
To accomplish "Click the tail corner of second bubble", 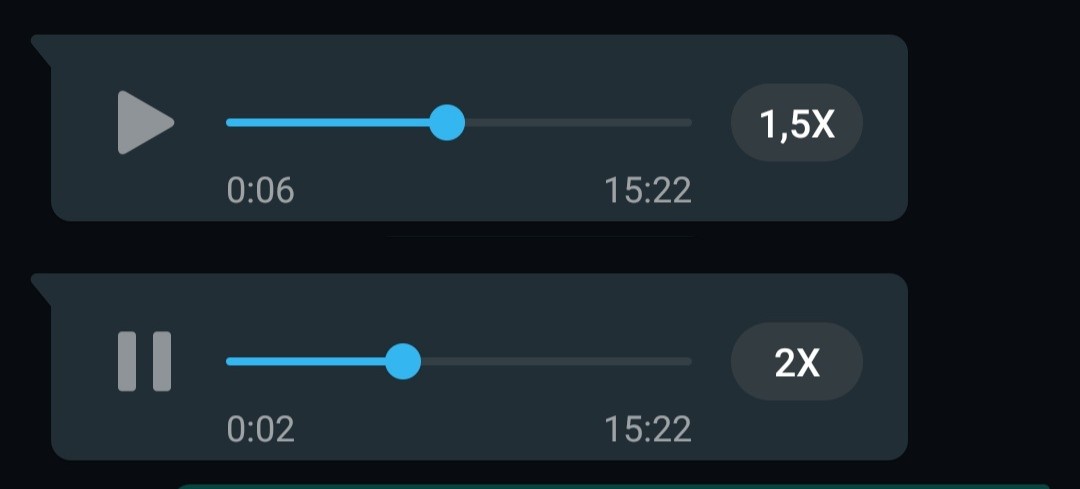I will pos(41,287).
